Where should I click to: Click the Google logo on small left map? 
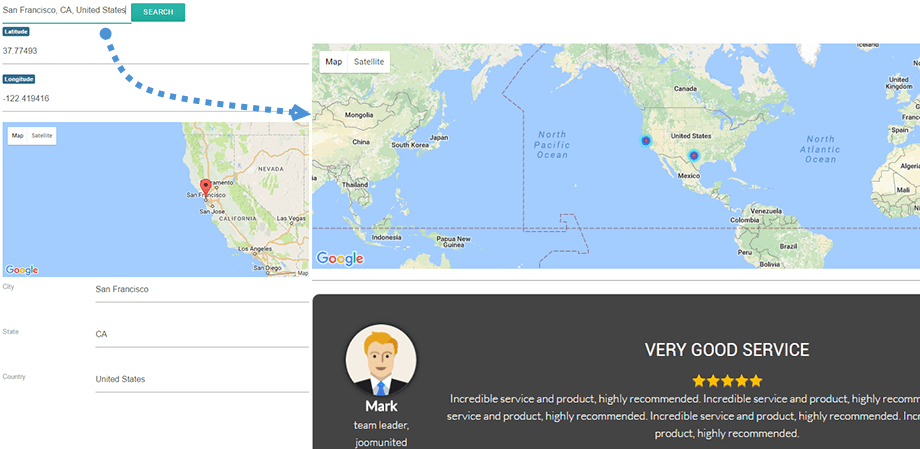coord(22,270)
